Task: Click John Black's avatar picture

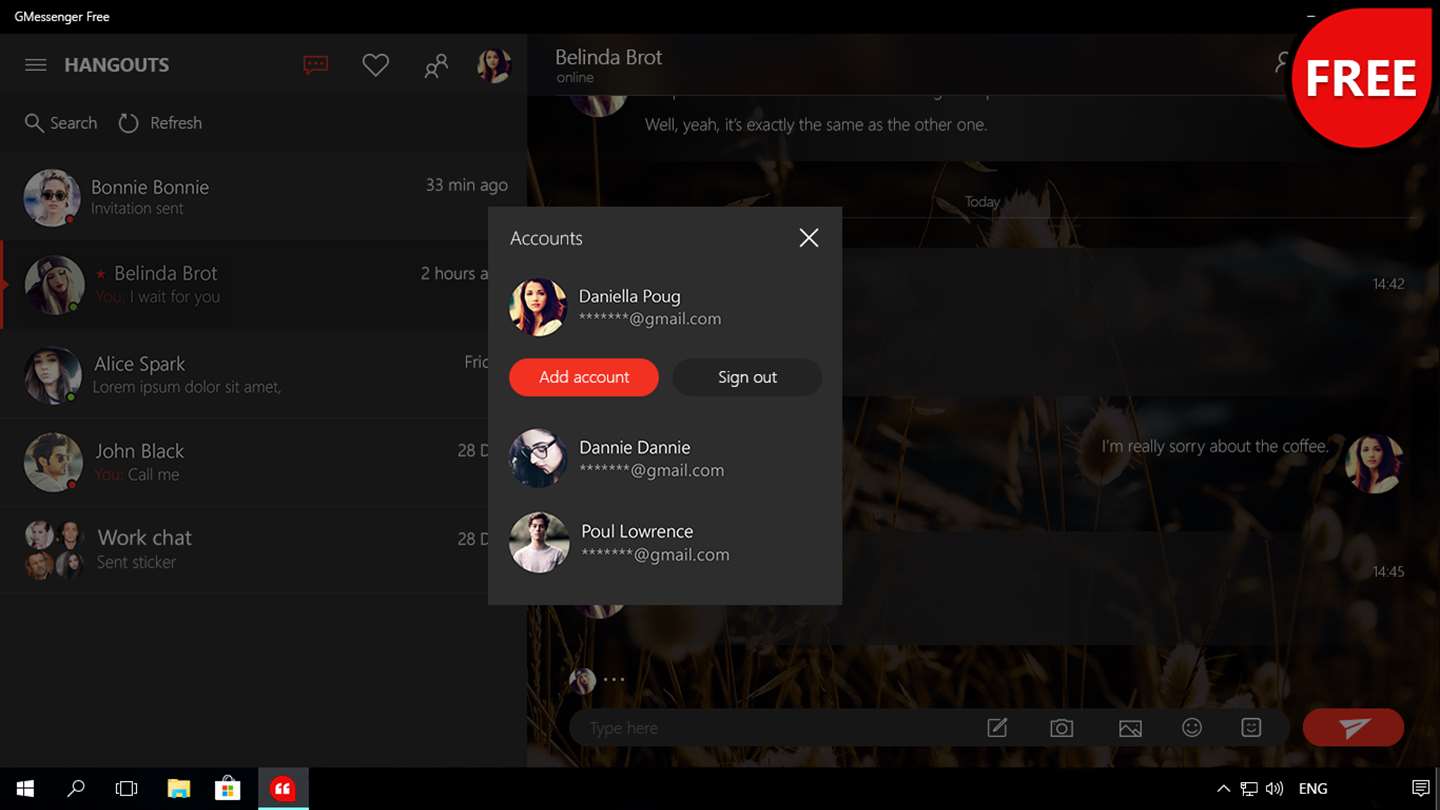Action: pos(53,462)
